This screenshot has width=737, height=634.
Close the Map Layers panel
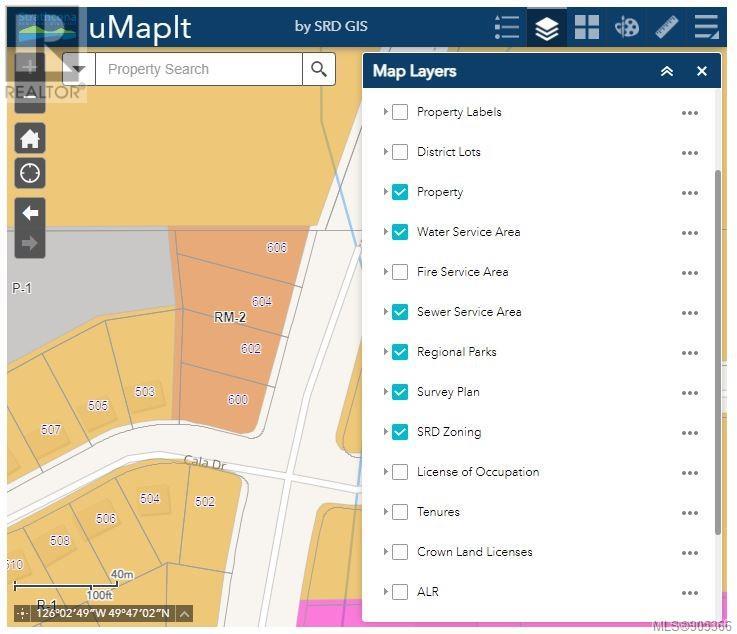coord(702,71)
